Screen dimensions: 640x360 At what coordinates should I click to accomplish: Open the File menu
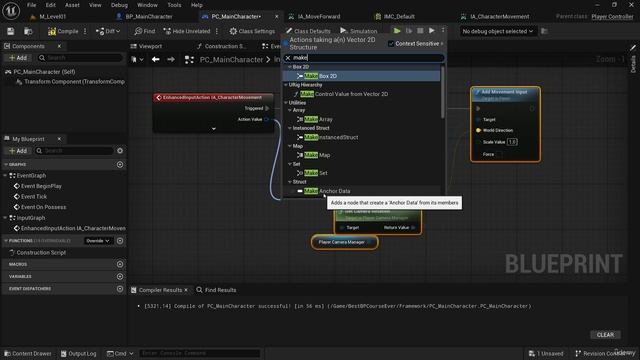coord(31,5)
